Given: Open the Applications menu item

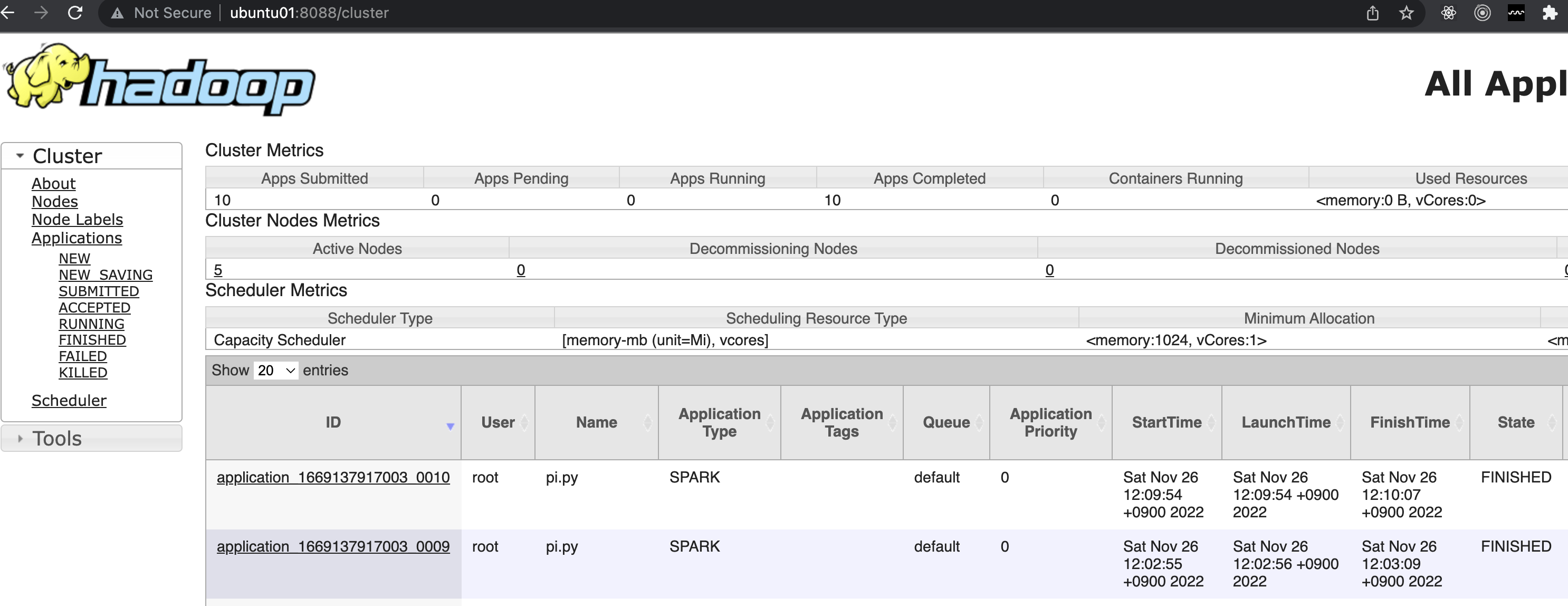Looking at the screenshot, I should (x=77, y=238).
